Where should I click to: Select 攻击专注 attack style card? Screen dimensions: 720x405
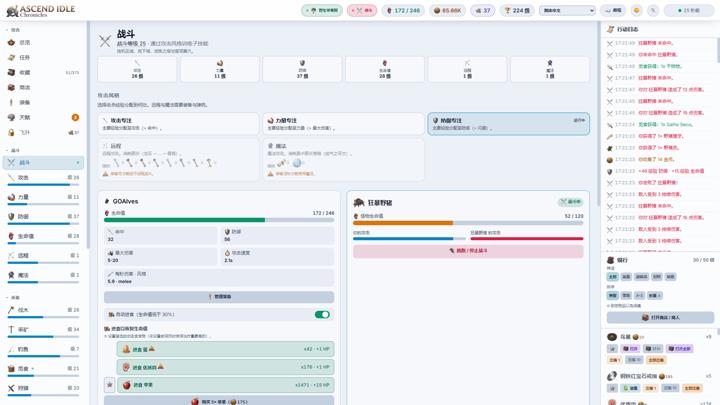[178, 124]
